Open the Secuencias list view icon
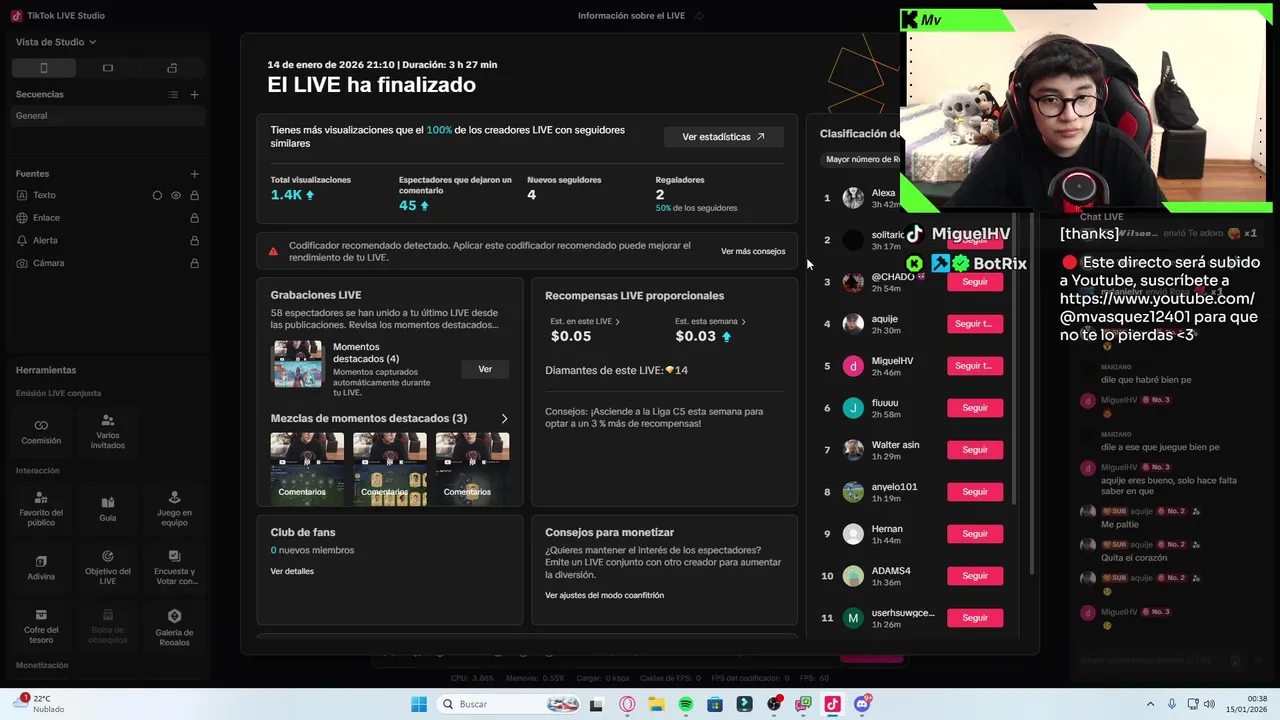Viewport: 1280px width, 720px height. point(173,95)
